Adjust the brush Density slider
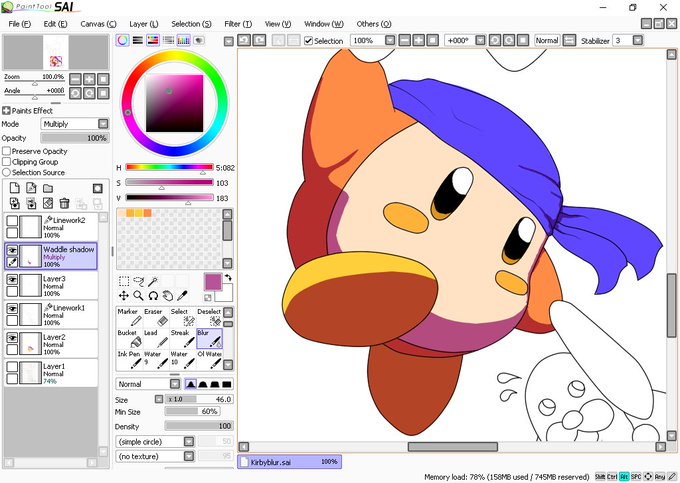 pos(199,426)
